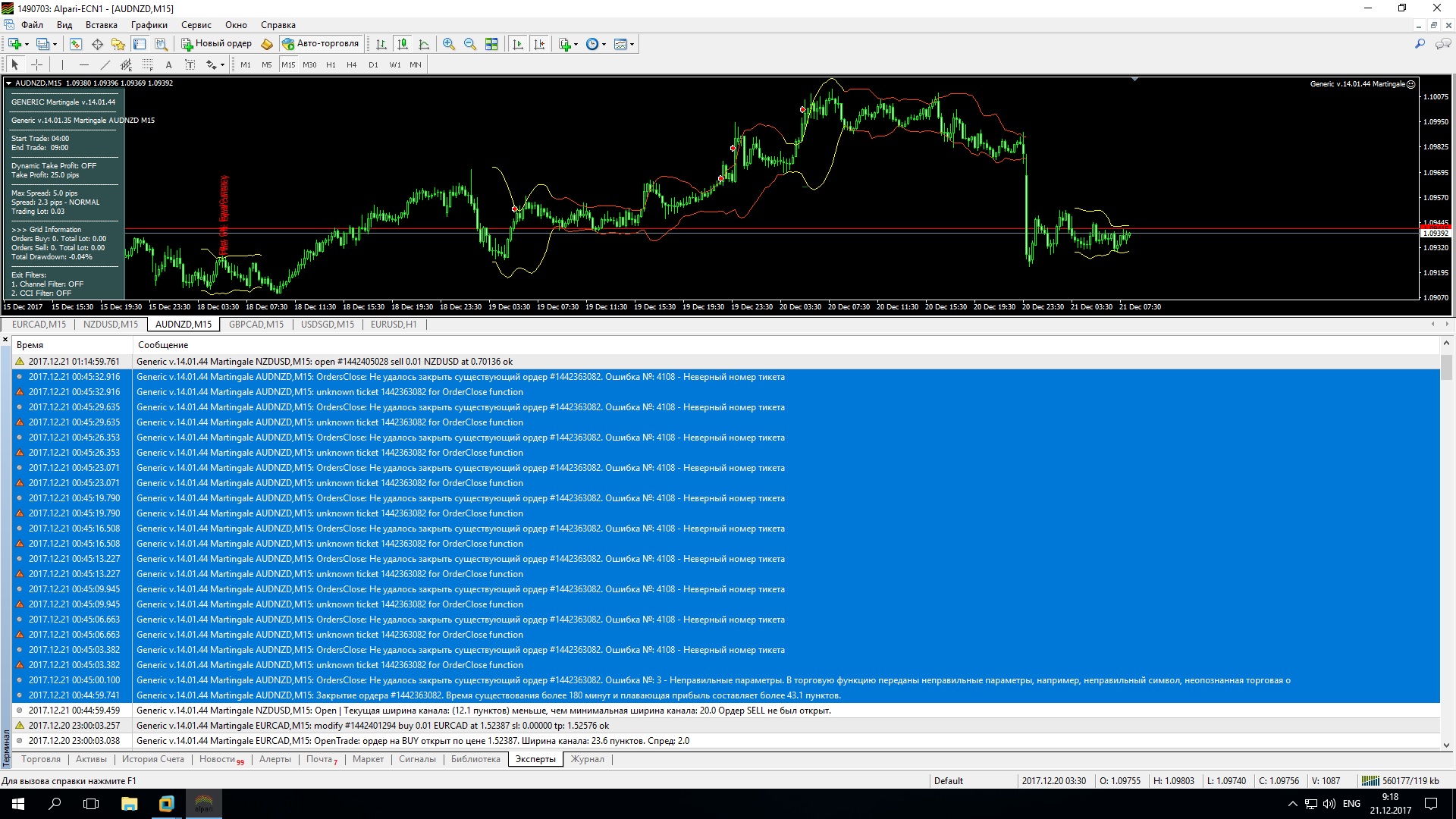This screenshot has height=819, width=1456.
Task: Select the text 'A' drawing tool
Action: [x=168, y=64]
